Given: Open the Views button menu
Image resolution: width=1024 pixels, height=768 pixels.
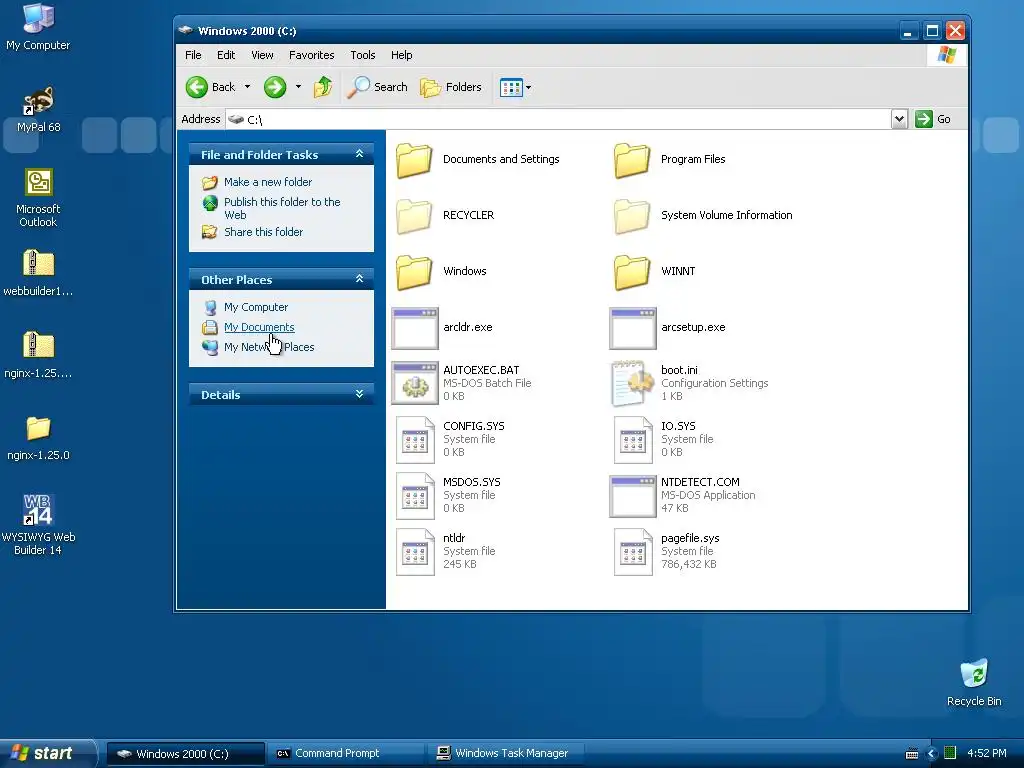Looking at the screenshot, I should coord(515,87).
